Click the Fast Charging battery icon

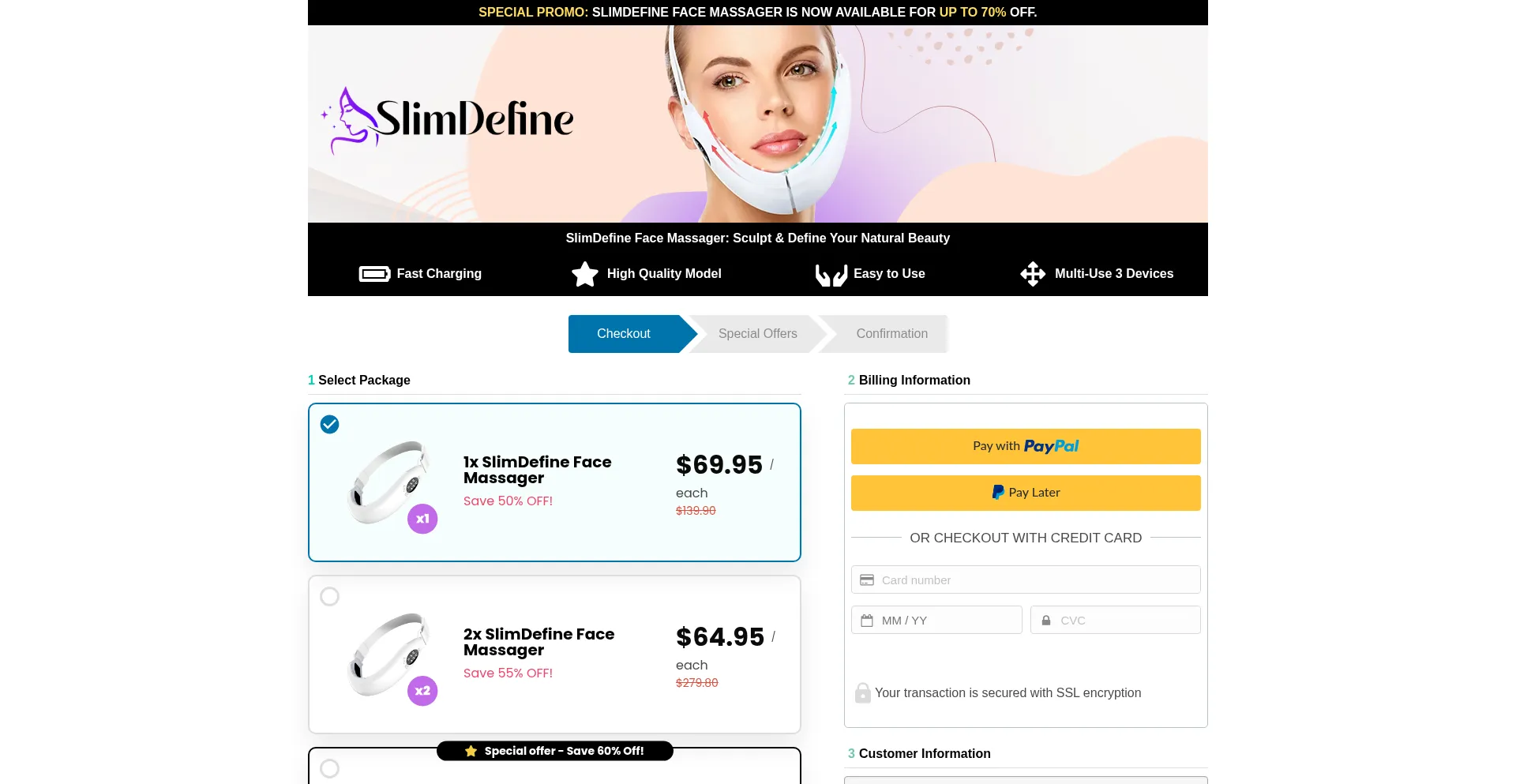pos(374,274)
